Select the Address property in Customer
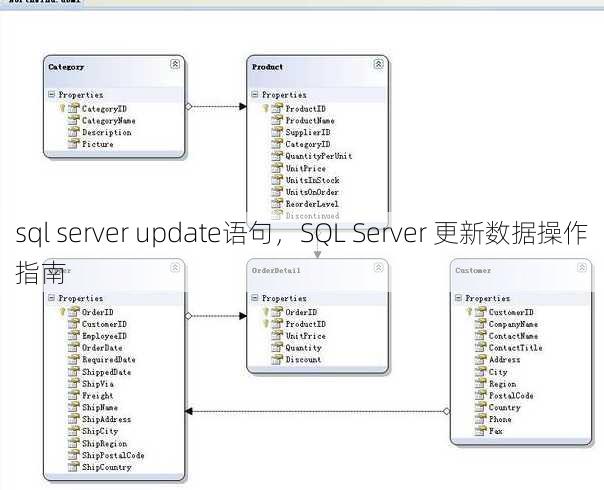Image resolution: width=604 pixels, height=490 pixels. [x=504, y=360]
